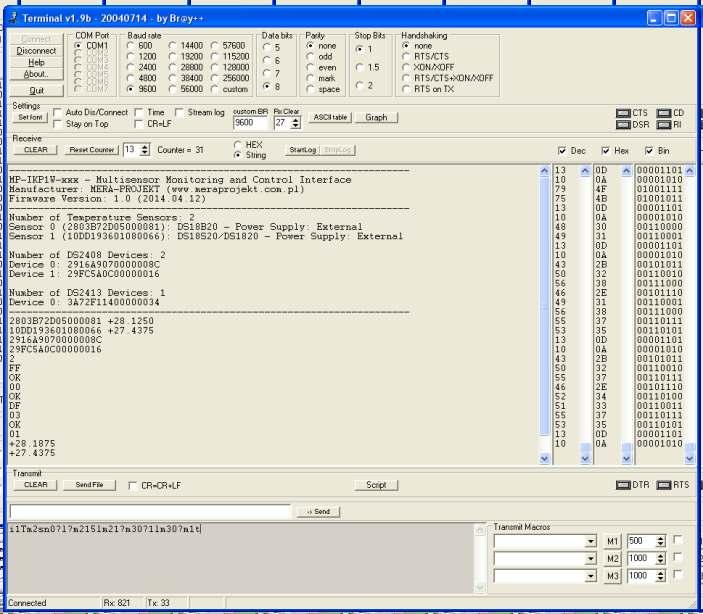
Task: Select the custom baud rate option
Action: click(215, 89)
